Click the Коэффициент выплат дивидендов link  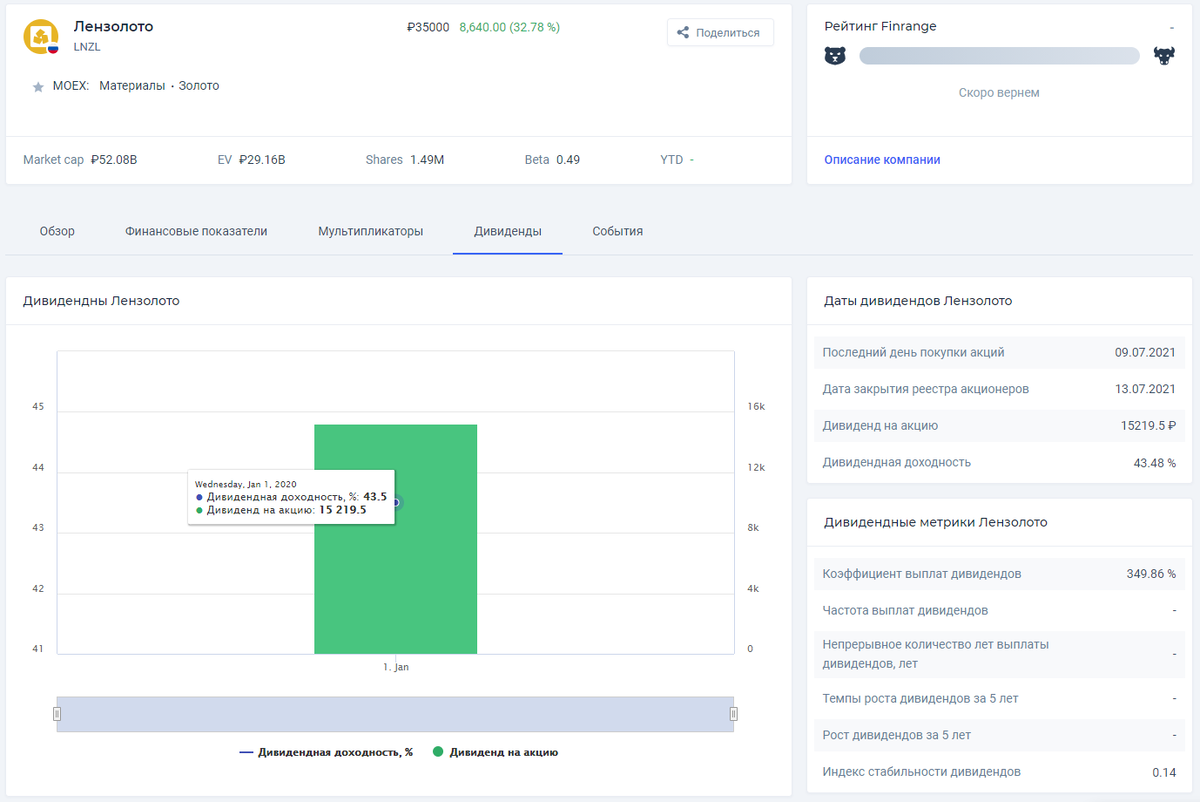(925, 574)
